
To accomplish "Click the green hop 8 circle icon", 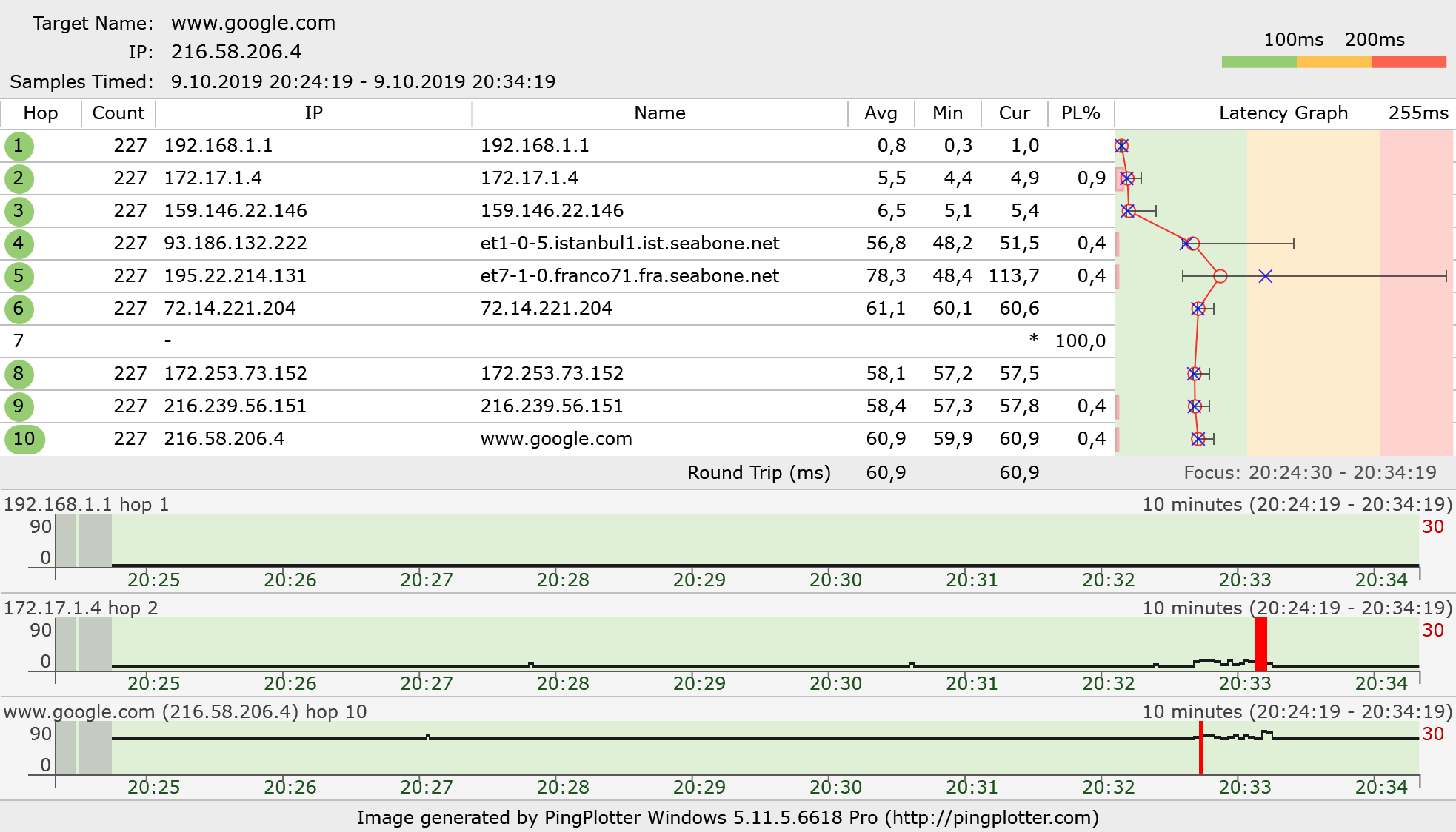I will tap(19, 374).
